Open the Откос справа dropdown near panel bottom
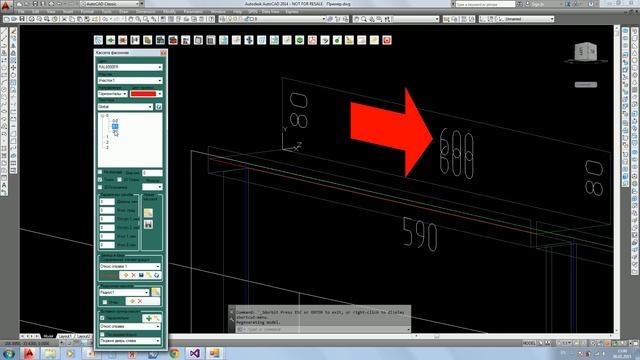Image resolution: width=640 pixels, height=360 pixels. 130,326
